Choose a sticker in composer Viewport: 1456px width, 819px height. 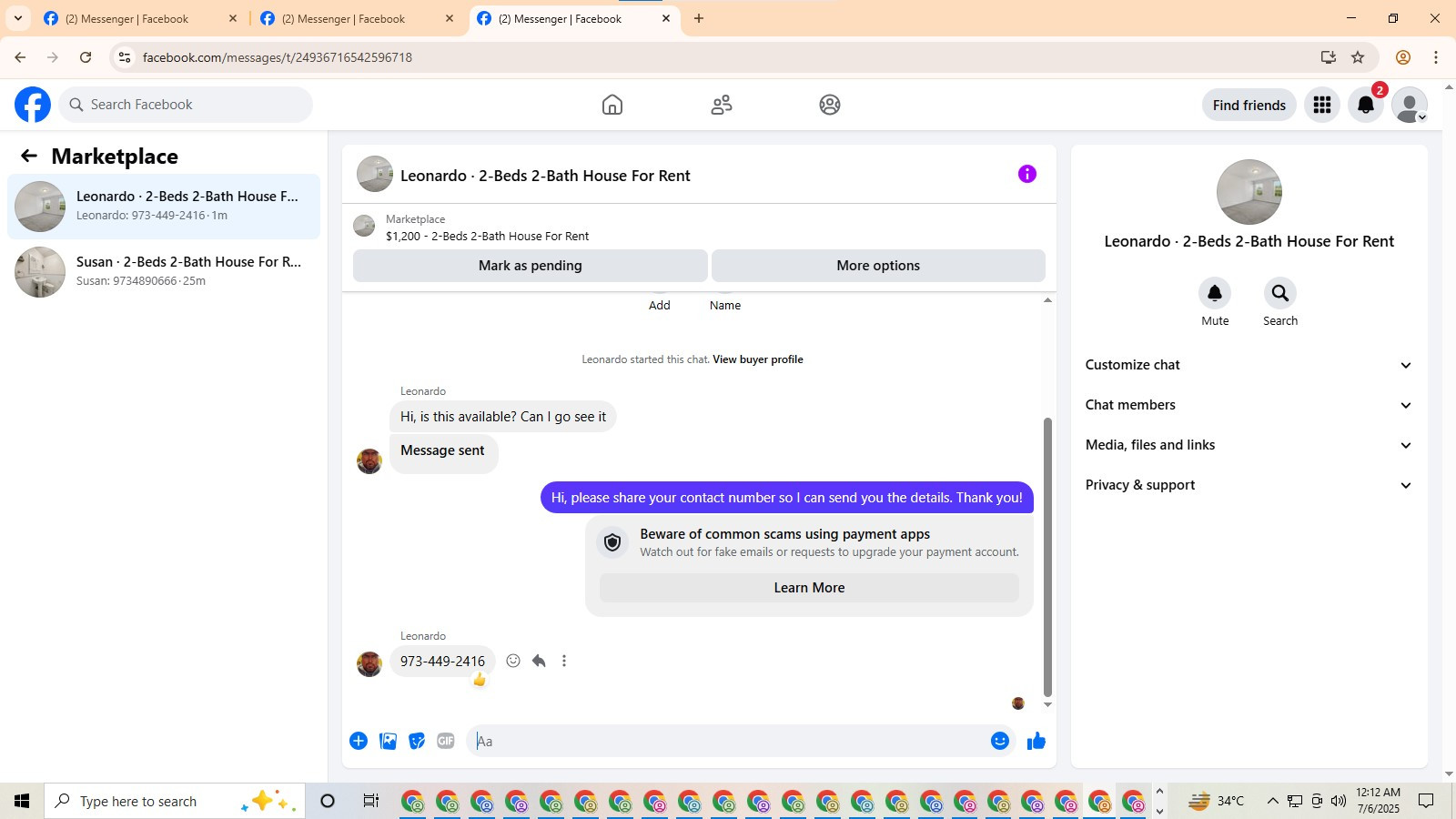417,741
